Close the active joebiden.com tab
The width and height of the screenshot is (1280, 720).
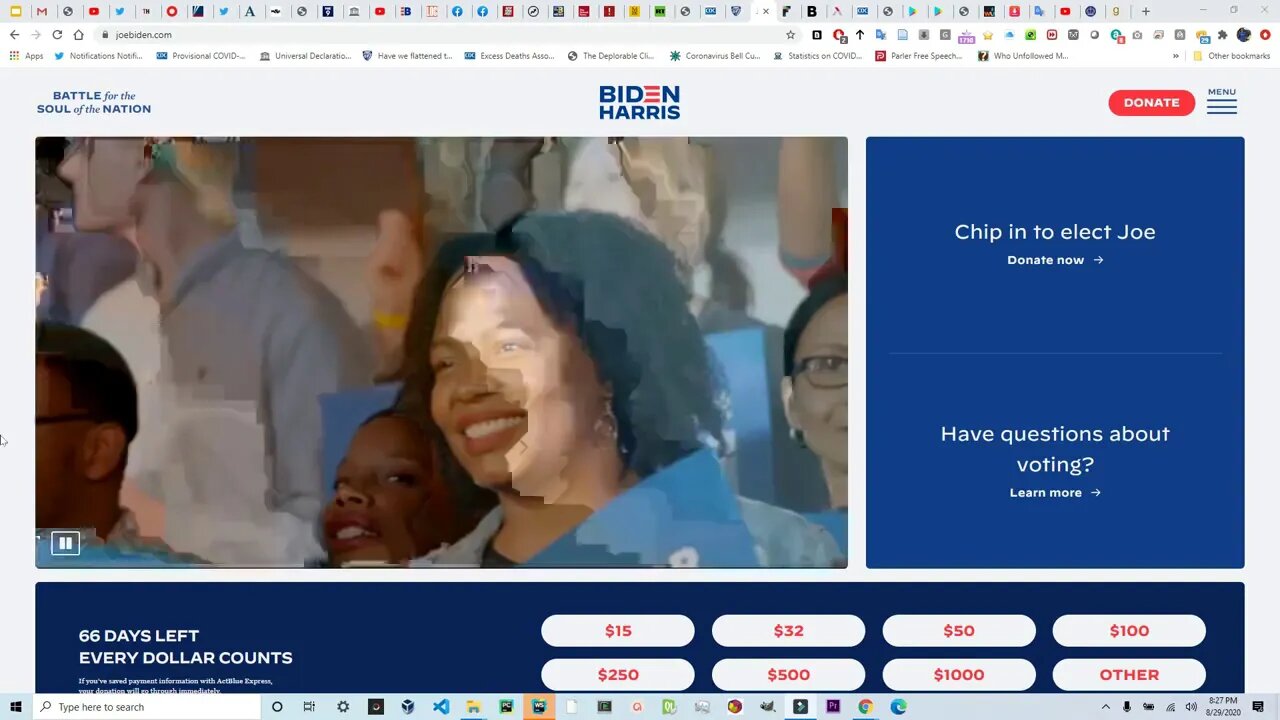[766, 12]
